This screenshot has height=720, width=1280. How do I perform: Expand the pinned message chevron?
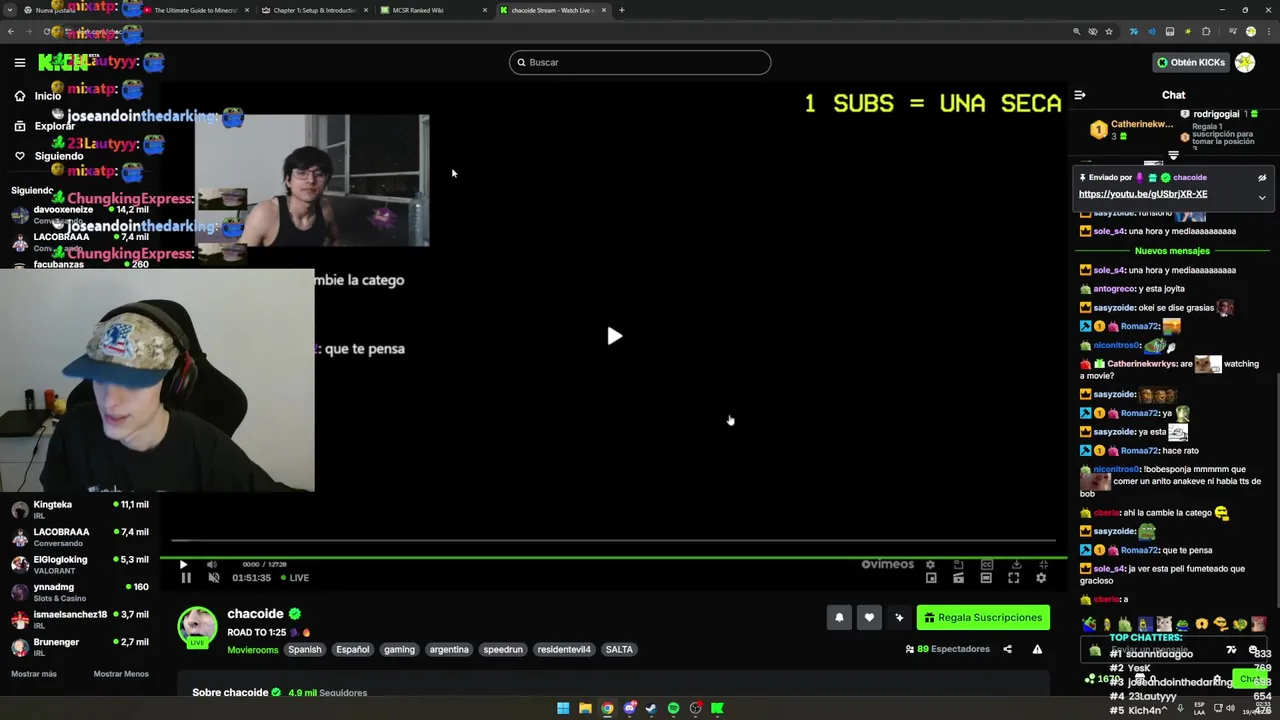tap(1262, 197)
